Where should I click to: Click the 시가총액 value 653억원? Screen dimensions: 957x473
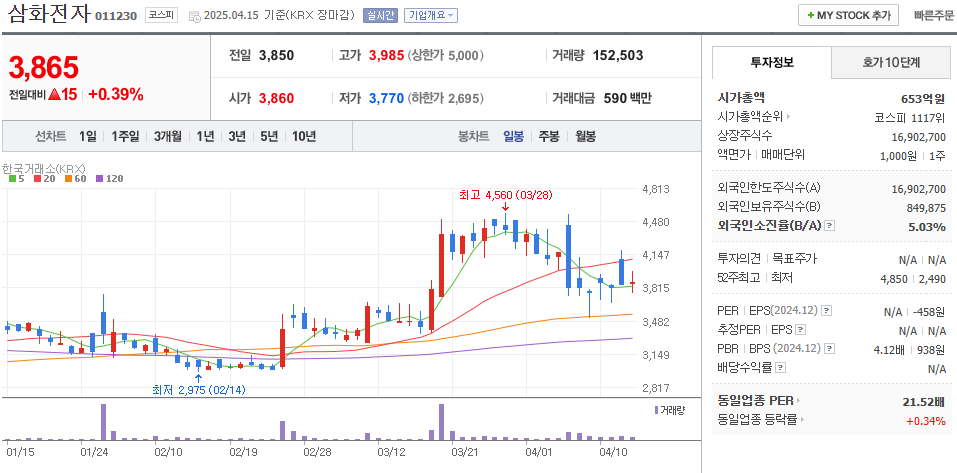tap(923, 98)
